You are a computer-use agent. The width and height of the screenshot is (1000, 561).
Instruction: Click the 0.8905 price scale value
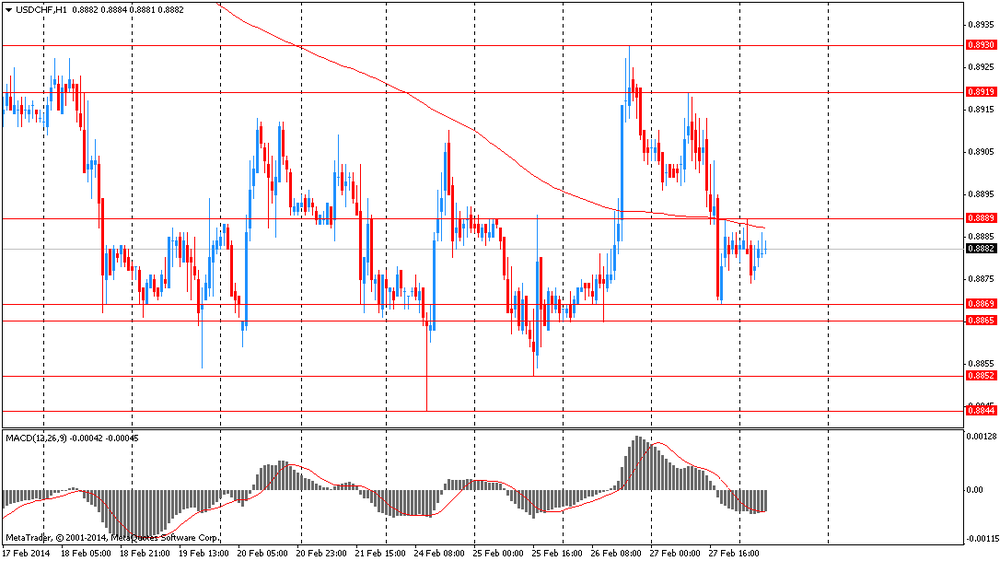(x=981, y=152)
